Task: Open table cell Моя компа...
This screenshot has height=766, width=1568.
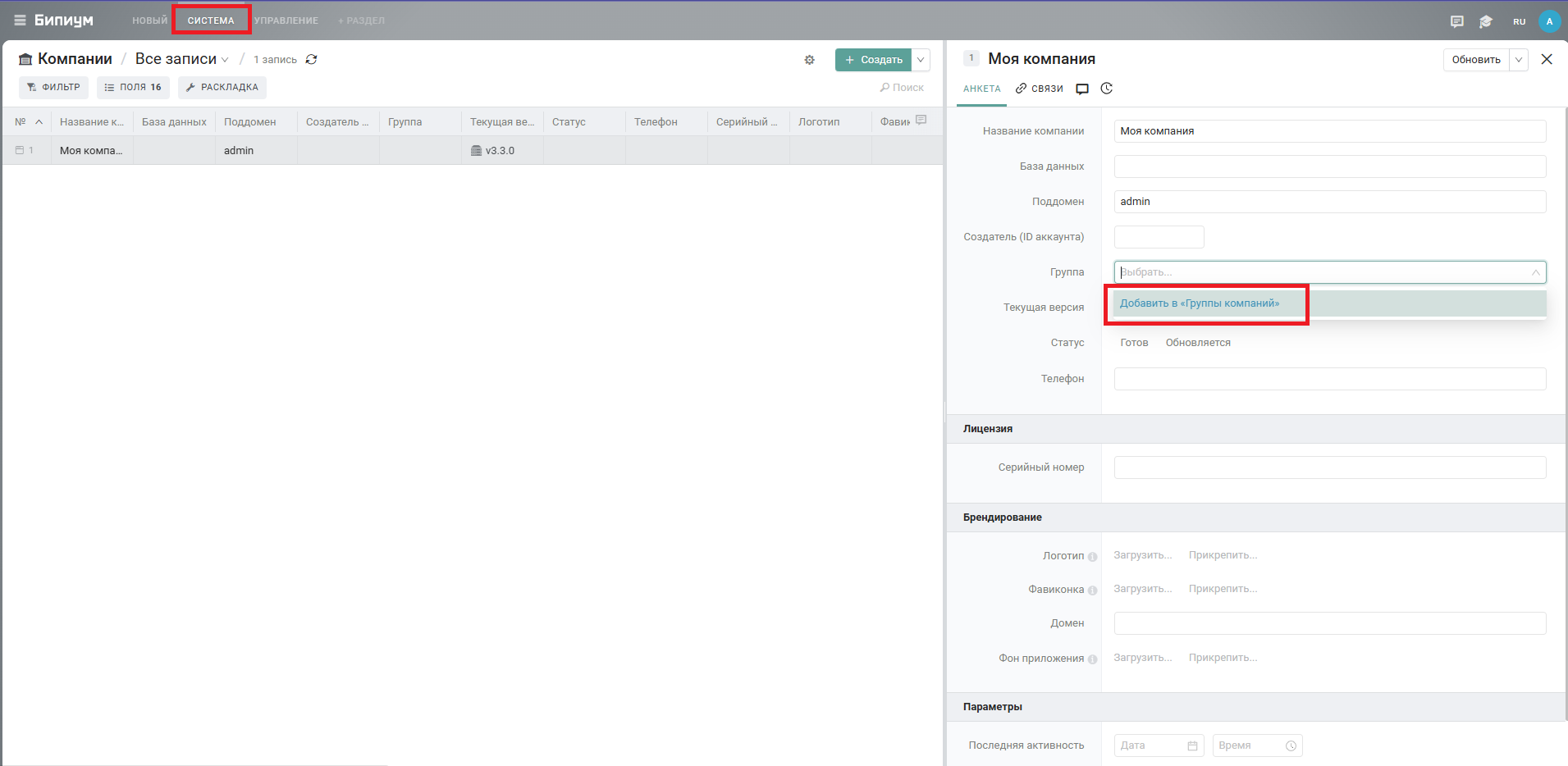Action: click(x=92, y=150)
